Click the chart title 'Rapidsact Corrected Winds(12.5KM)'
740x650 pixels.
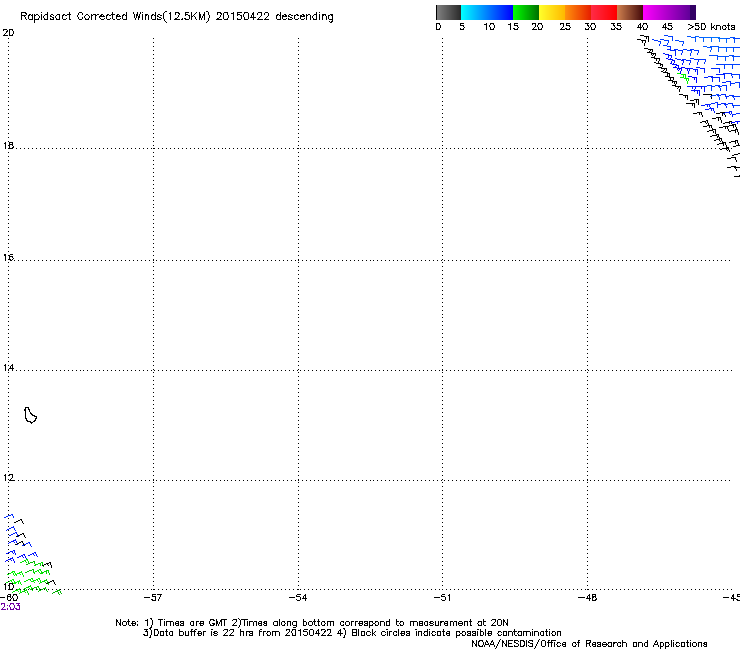coord(115,16)
